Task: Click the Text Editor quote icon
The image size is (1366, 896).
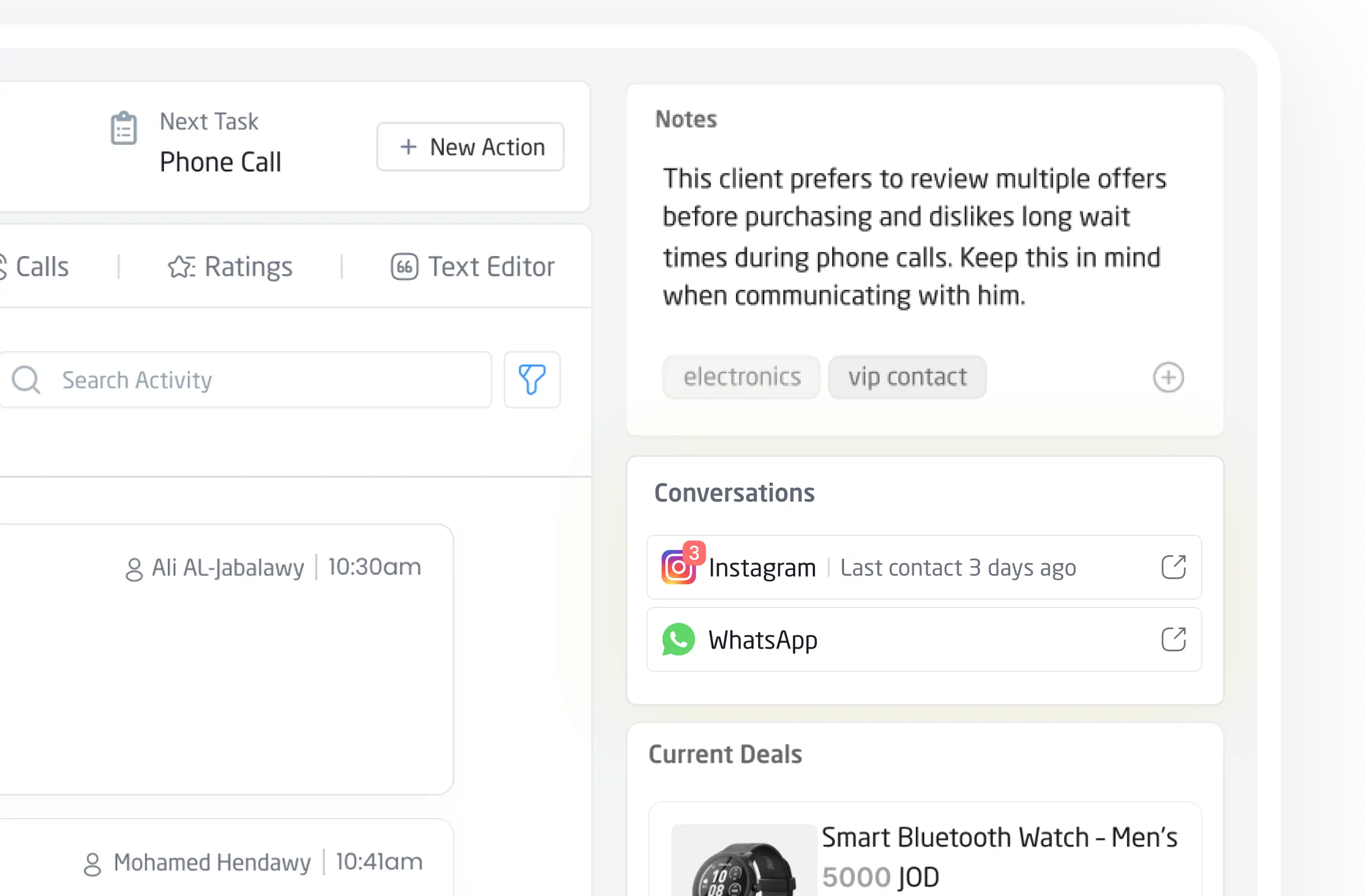Action: (405, 267)
